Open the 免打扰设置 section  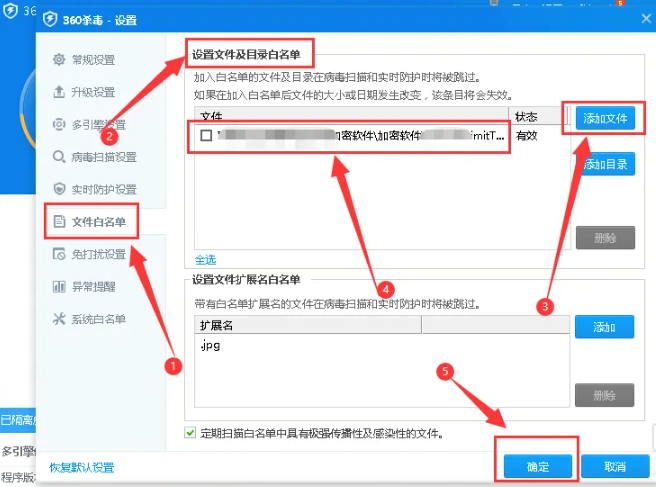pos(99,254)
